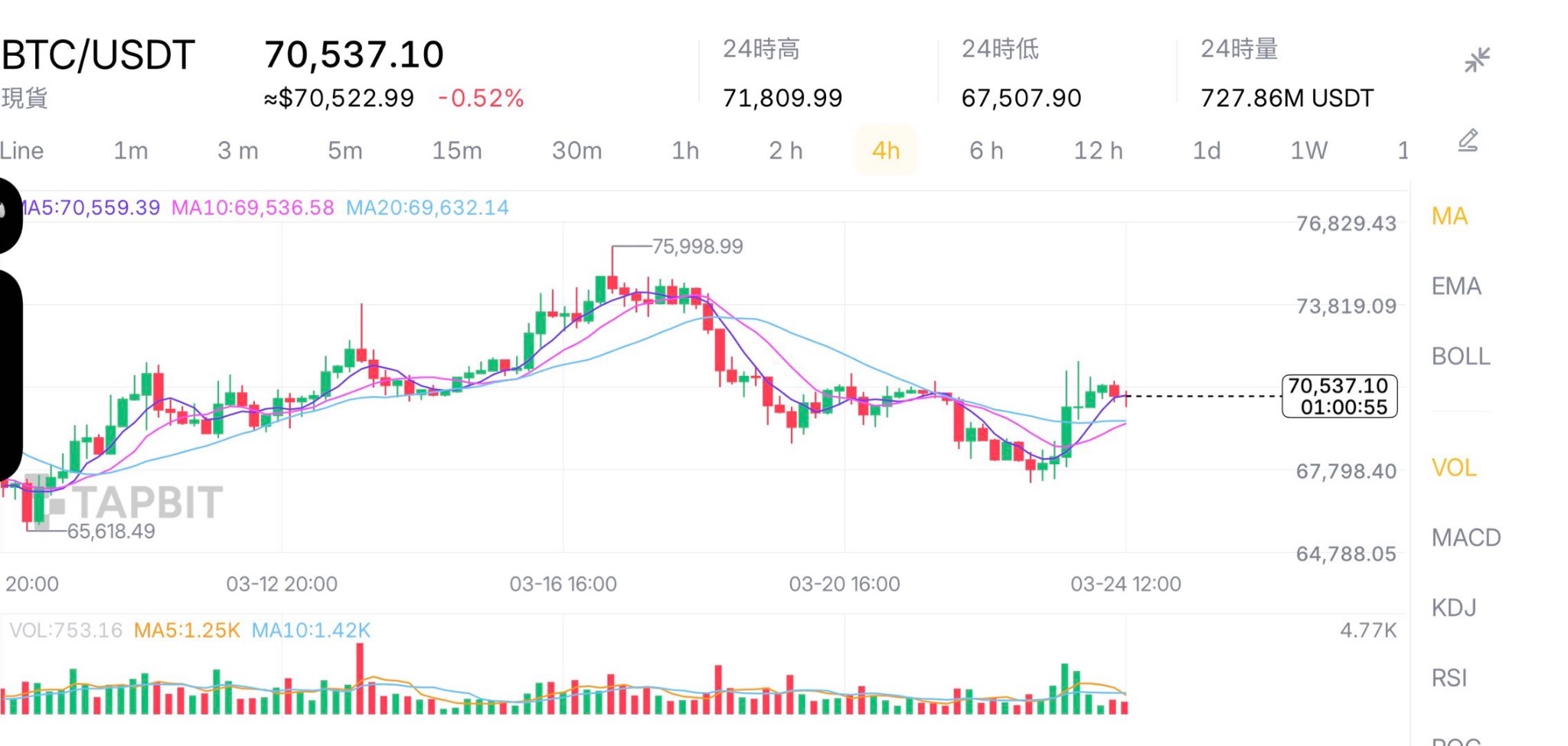The height and width of the screenshot is (746, 1568).
Task: Pick the 1W interval
Action: (x=1309, y=151)
